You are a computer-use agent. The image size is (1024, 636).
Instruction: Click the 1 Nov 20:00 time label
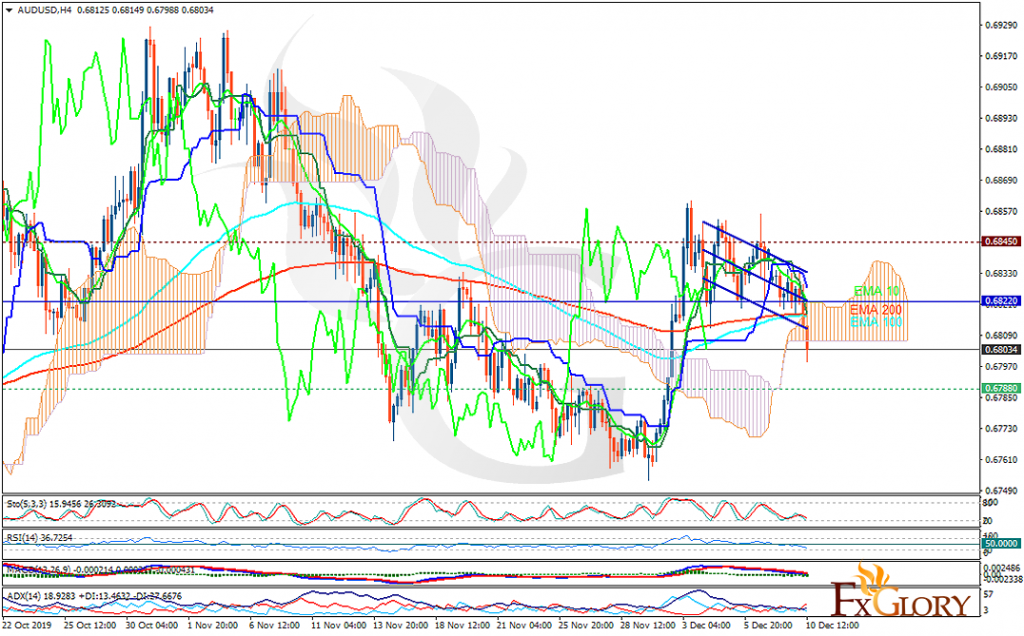pos(214,625)
